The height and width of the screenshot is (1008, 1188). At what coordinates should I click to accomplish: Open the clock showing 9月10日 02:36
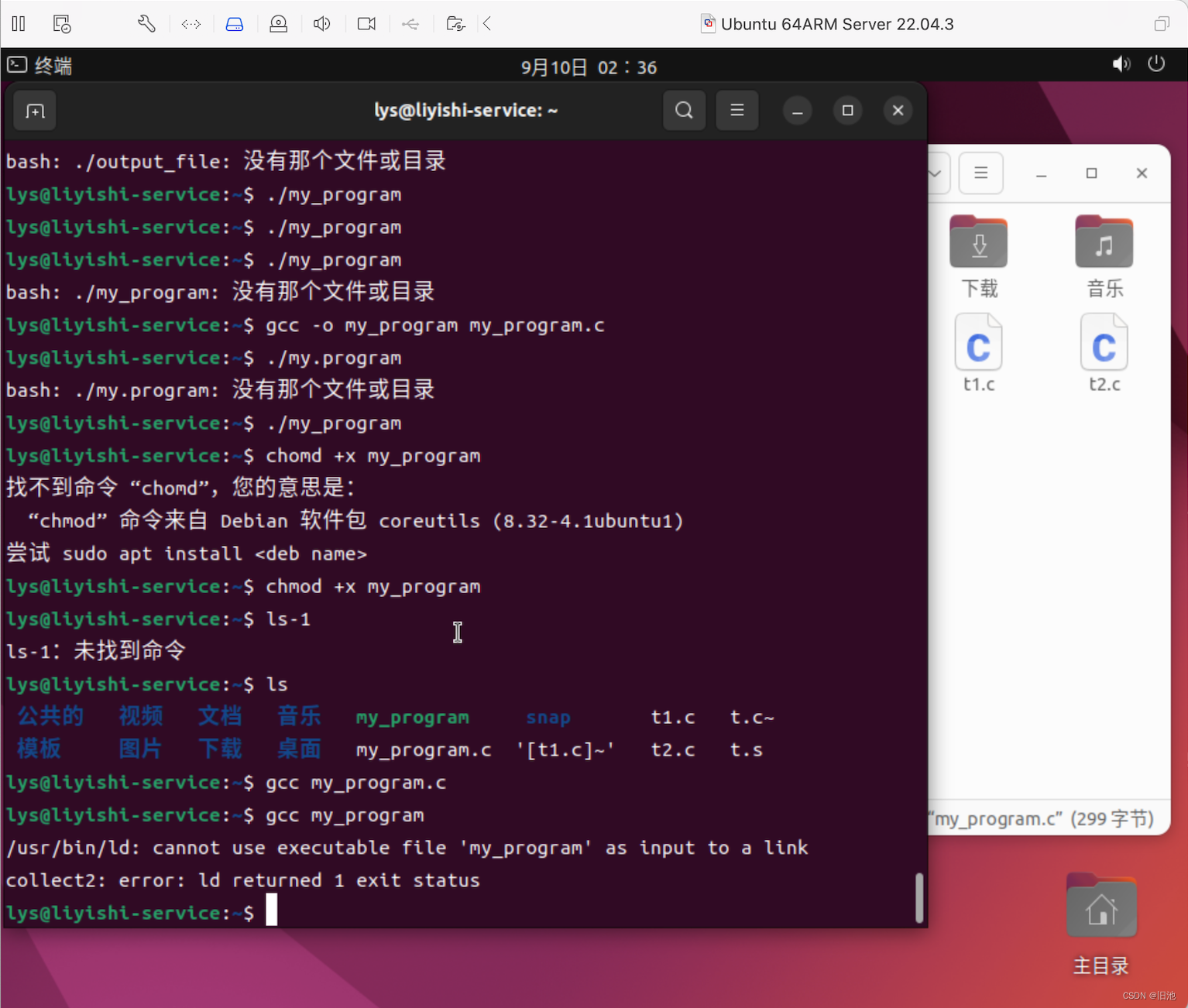[x=589, y=67]
